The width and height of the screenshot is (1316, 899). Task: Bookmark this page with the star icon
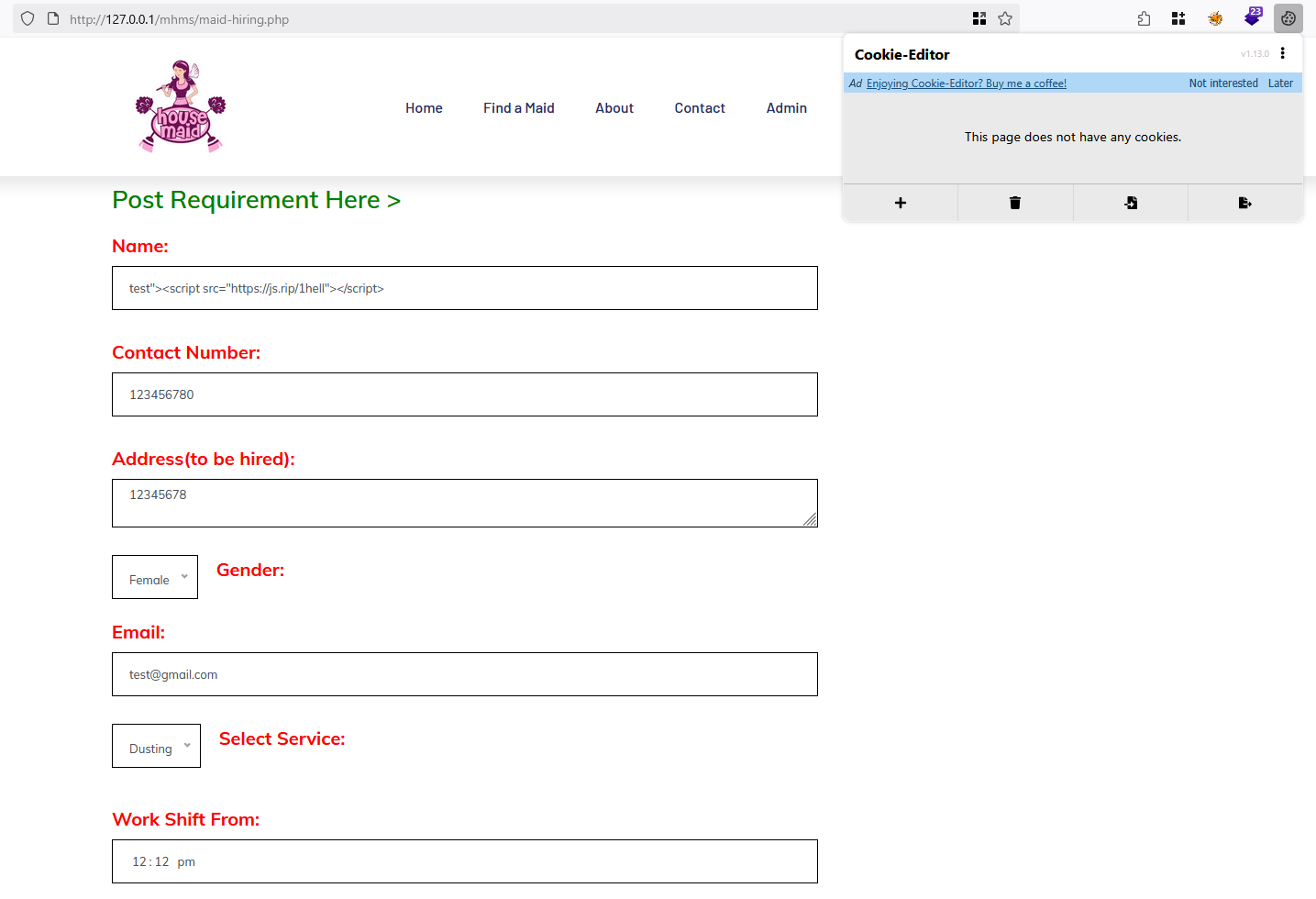pyautogui.click(x=1005, y=18)
